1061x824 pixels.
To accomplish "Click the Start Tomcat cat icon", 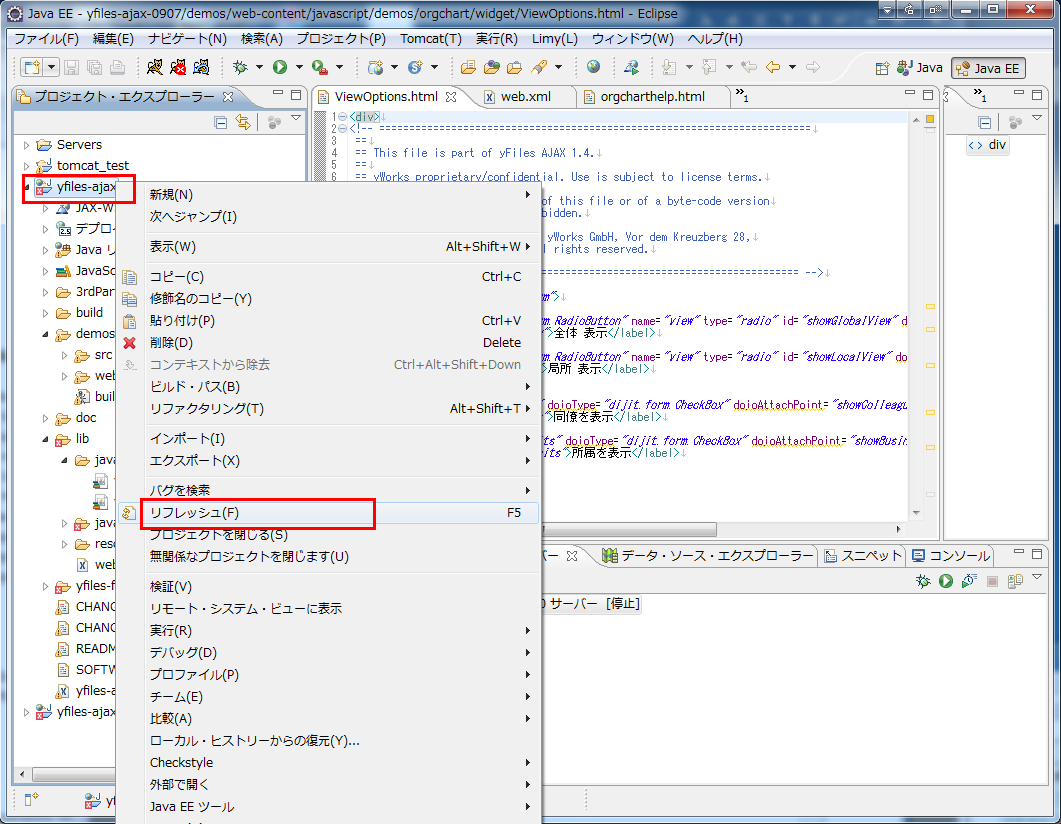I will pos(154,67).
